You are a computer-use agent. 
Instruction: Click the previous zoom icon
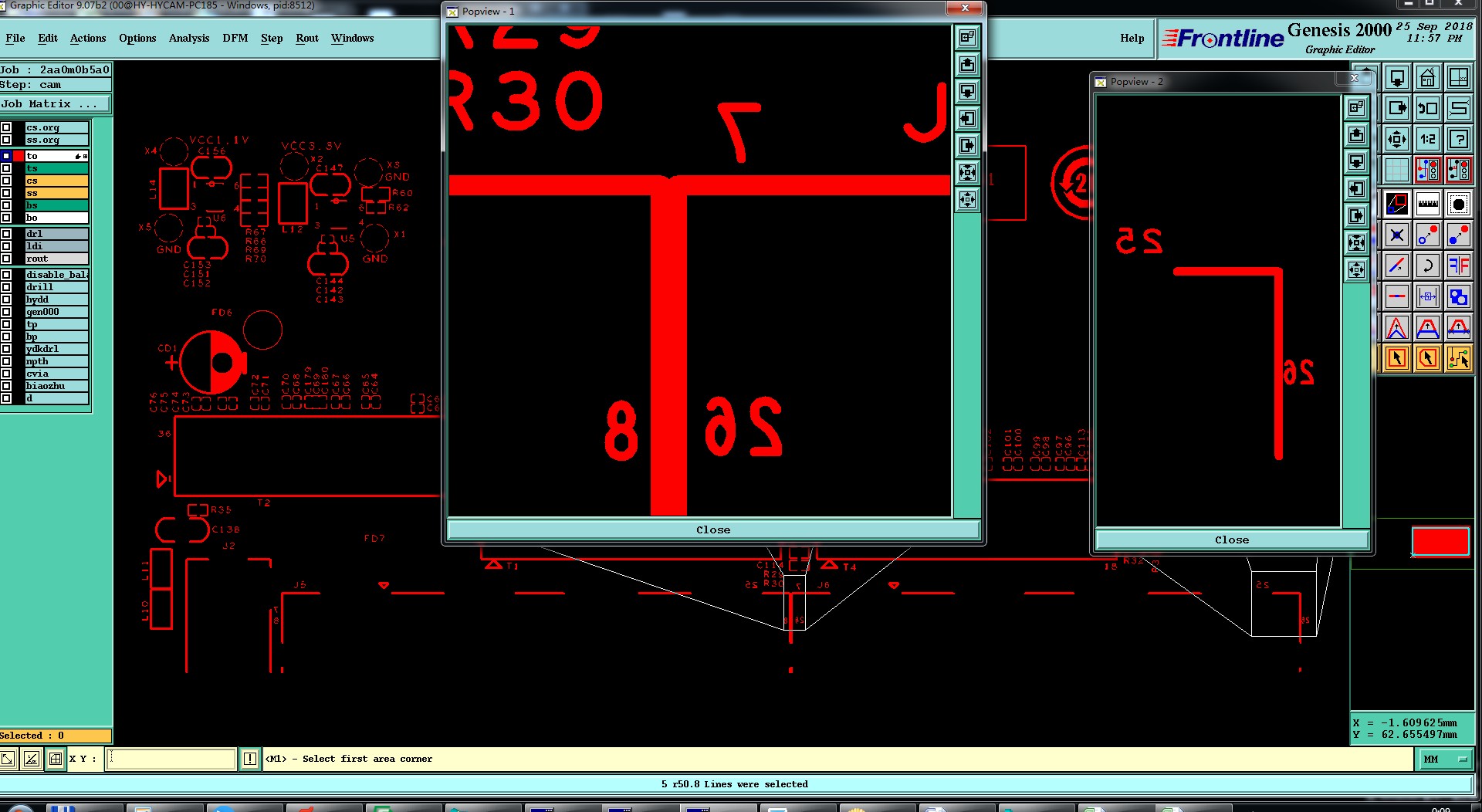point(1427,108)
